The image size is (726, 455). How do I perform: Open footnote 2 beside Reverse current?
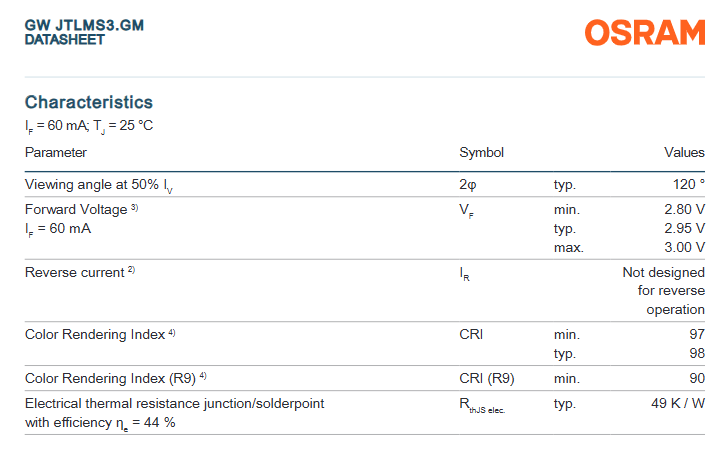click(131, 271)
